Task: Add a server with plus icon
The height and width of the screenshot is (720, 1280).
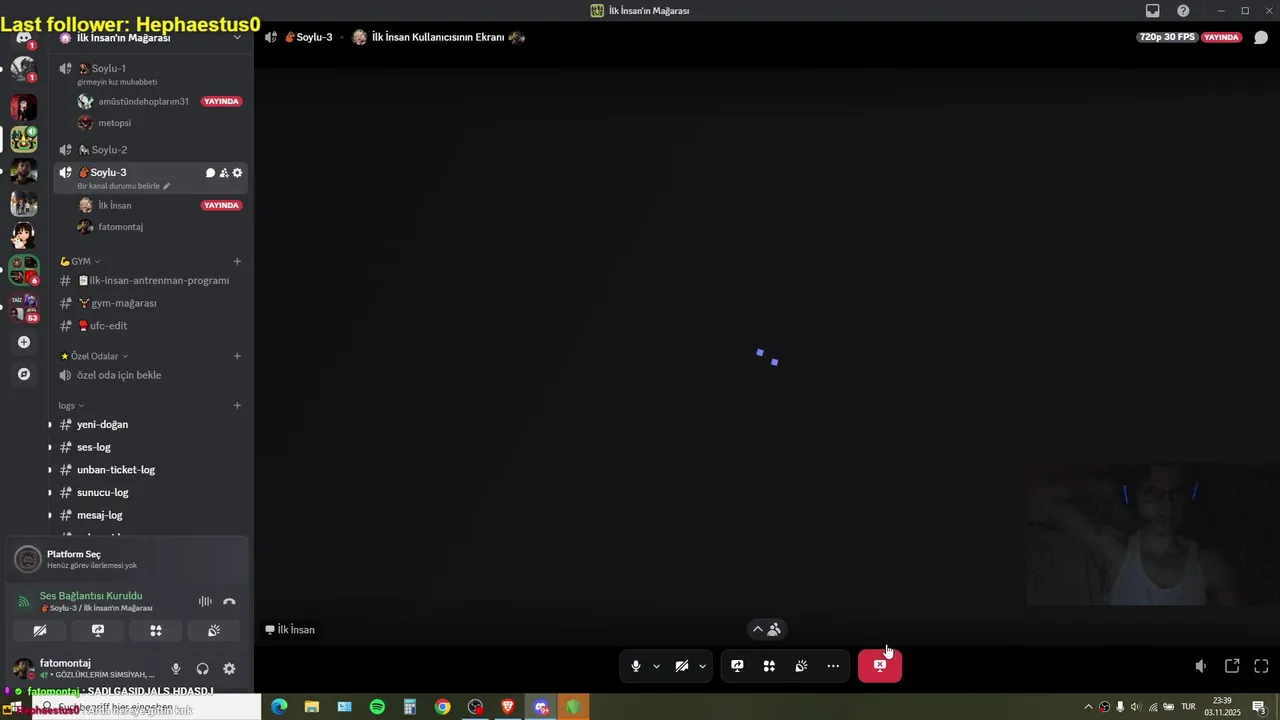Action: coord(24,342)
